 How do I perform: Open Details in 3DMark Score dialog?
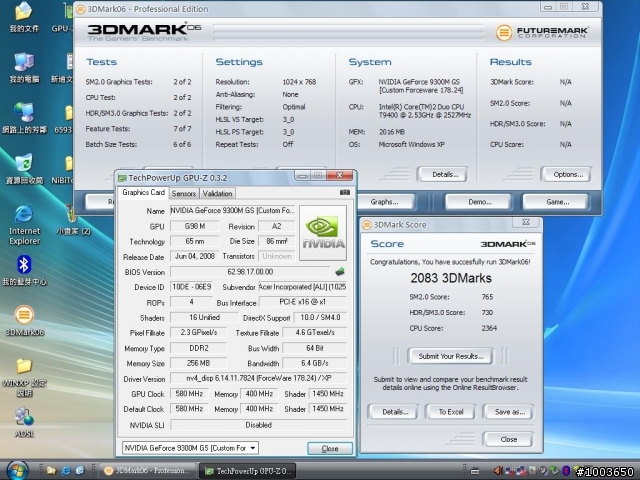point(395,412)
